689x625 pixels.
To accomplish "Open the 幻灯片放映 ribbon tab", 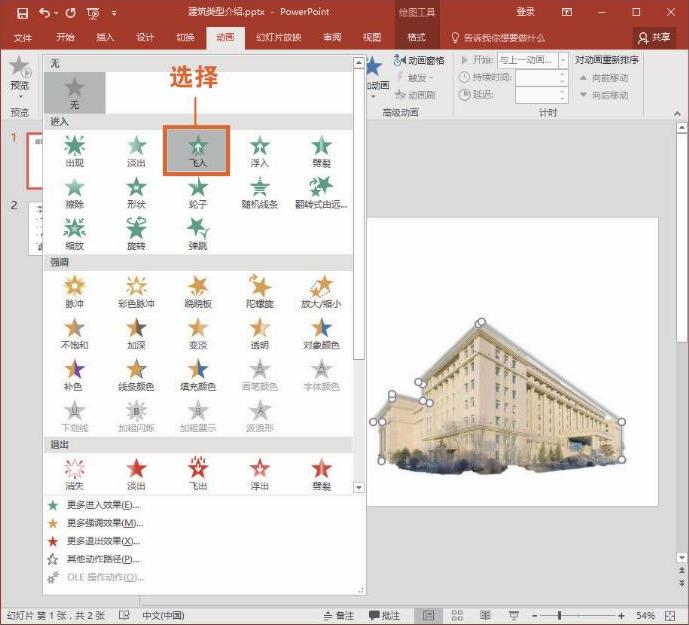I will 279,37.
